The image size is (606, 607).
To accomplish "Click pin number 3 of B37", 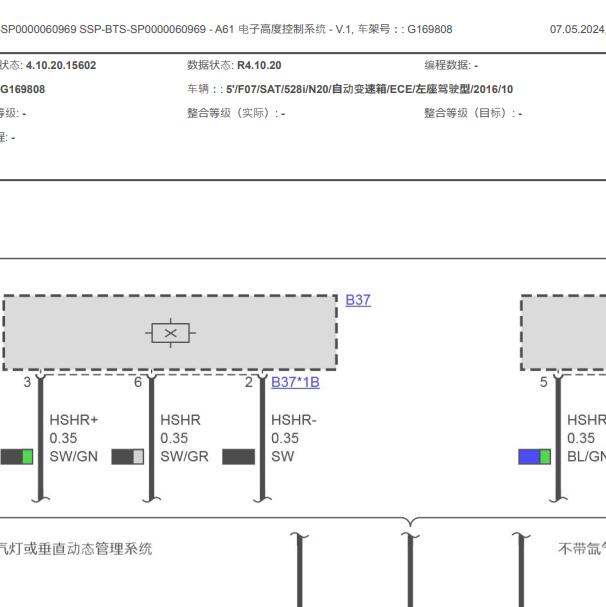I will coord(27,382).
